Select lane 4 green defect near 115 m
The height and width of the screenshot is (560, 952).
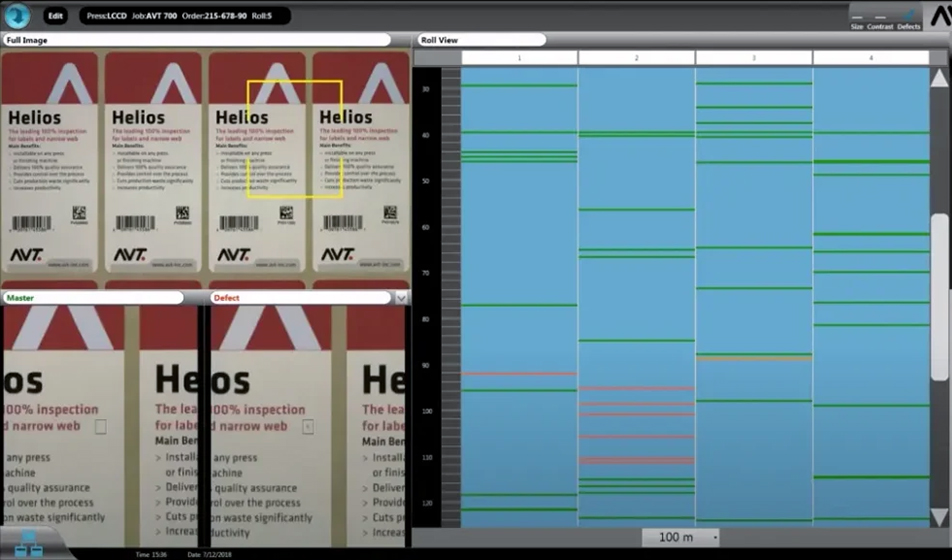click(871, 477)
